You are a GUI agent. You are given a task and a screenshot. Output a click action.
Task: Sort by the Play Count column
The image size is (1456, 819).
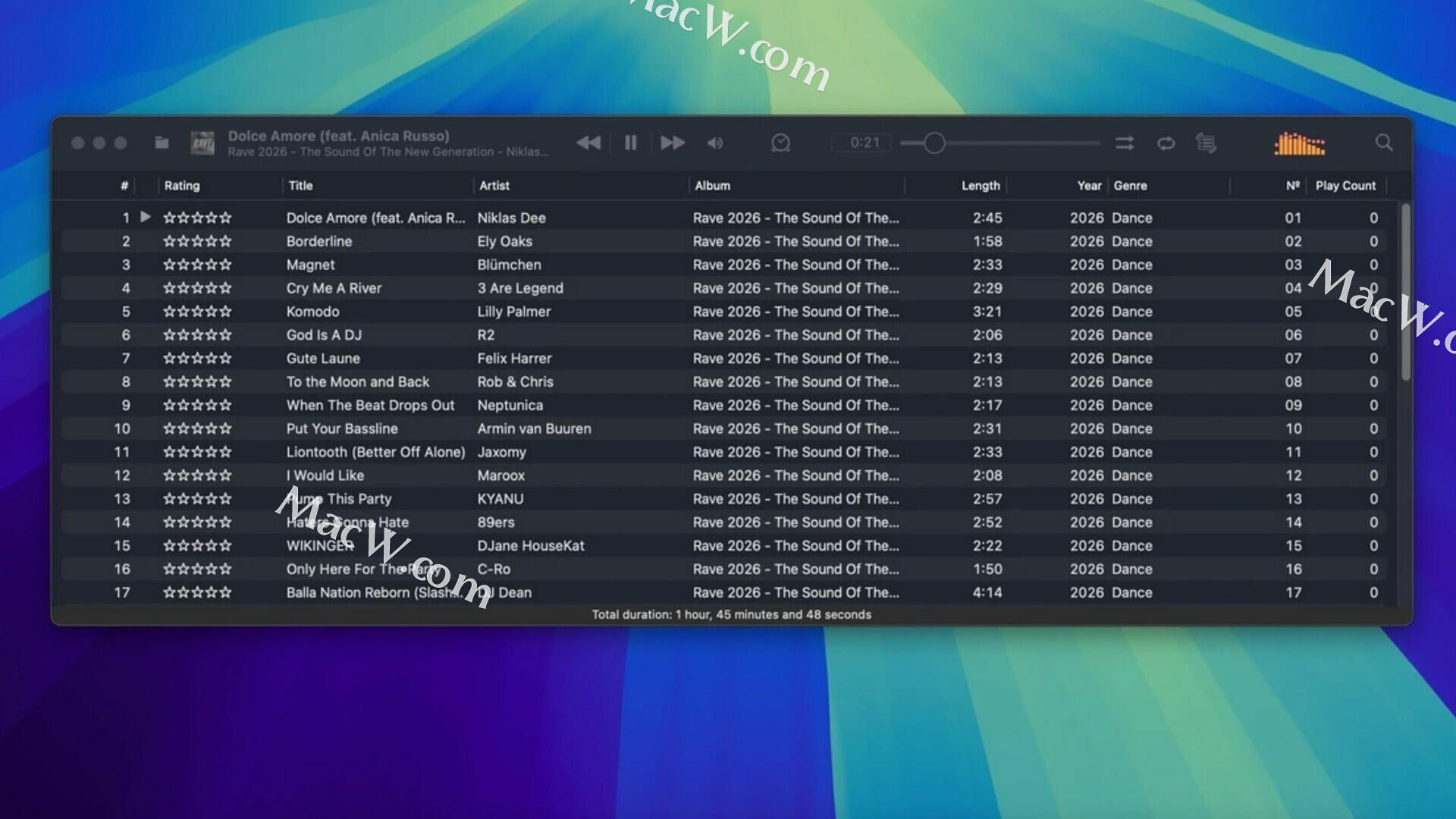(x=1345, y=186)
